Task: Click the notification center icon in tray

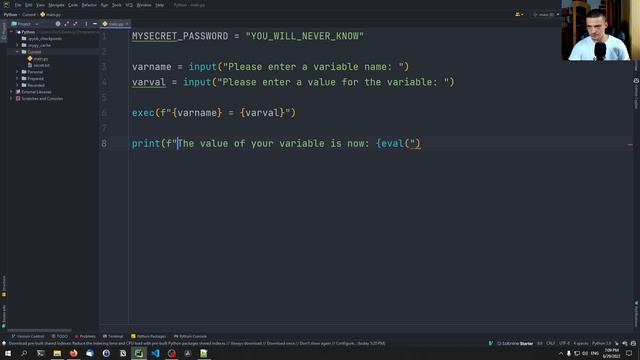Action: [629, 353]
